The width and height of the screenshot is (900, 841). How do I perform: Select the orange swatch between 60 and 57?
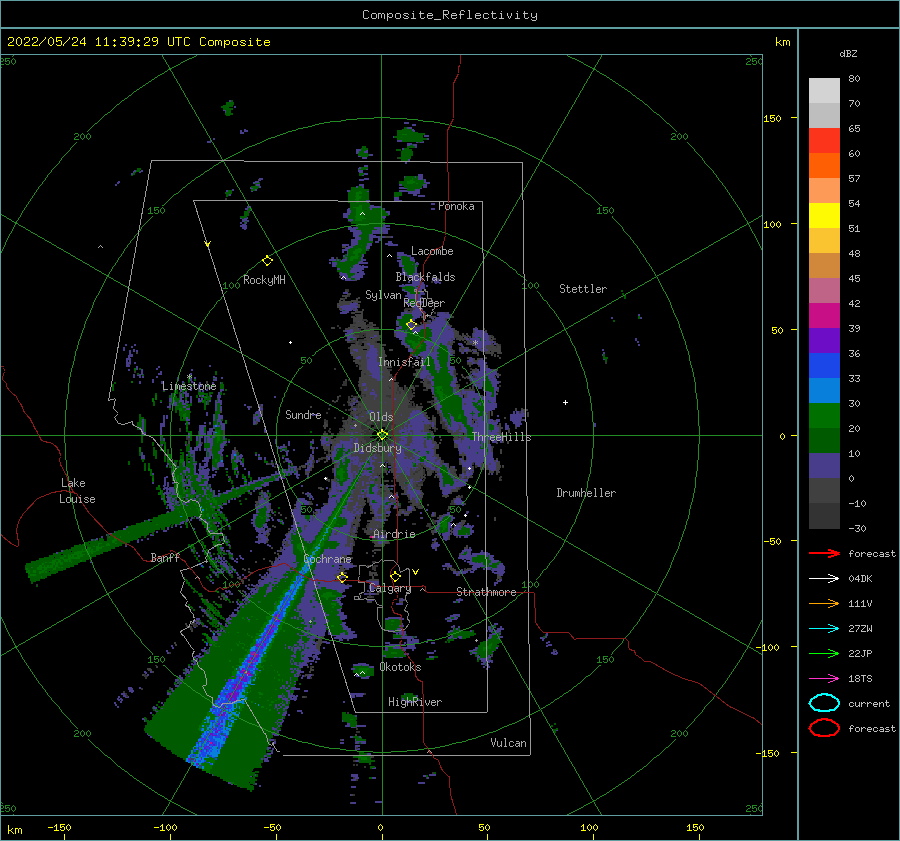pos(824,165)
